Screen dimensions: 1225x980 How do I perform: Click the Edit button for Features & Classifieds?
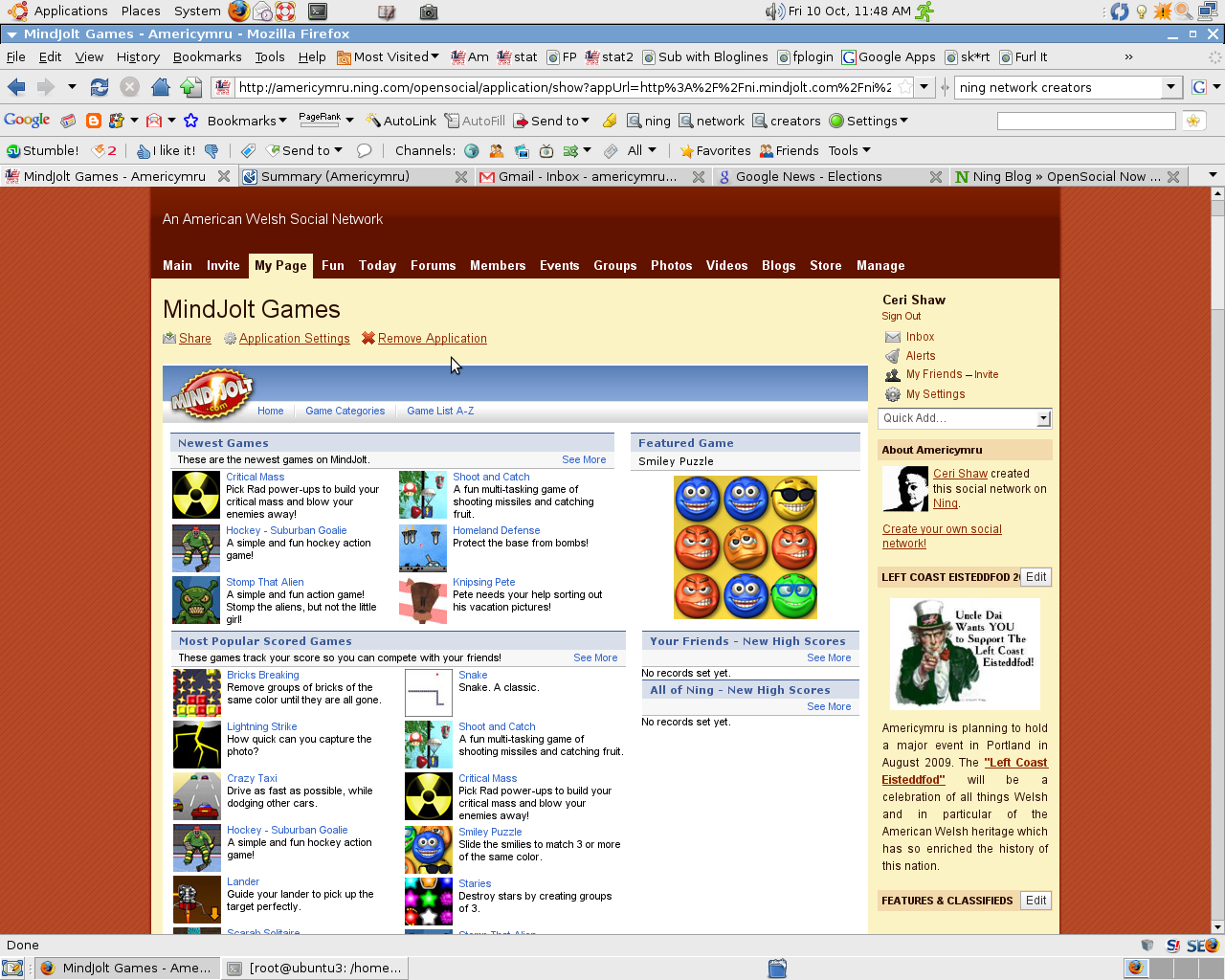coord(1036,901)
